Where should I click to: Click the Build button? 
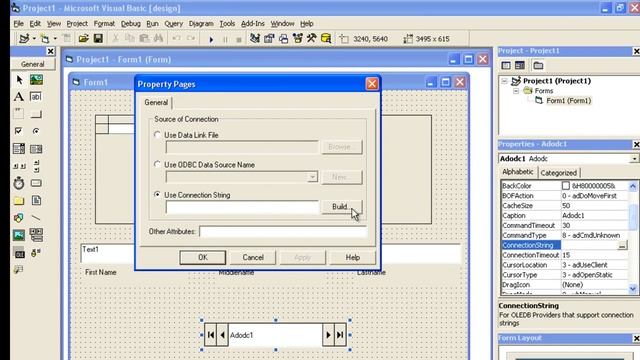[342, 207]
